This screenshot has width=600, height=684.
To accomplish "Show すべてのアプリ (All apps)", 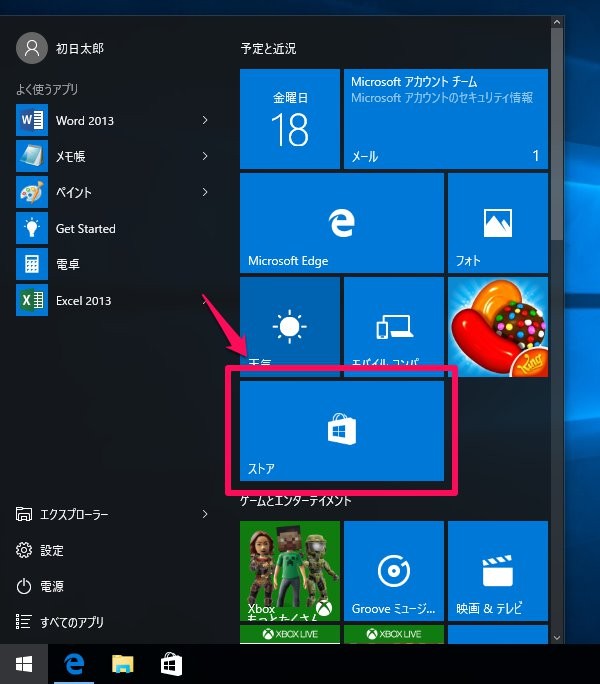I will point(60,622).
